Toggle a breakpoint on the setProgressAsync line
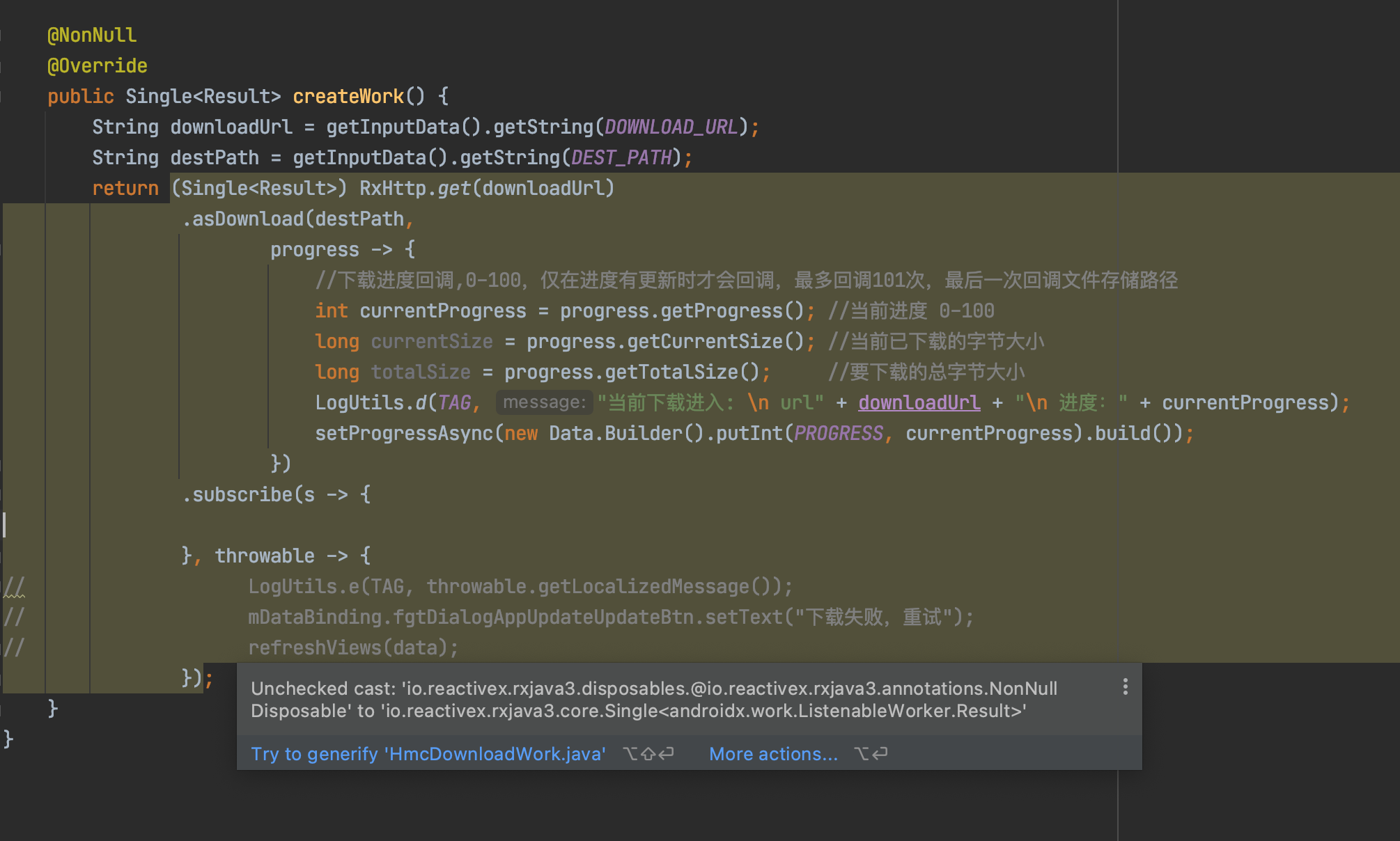 tap(21, 433)
